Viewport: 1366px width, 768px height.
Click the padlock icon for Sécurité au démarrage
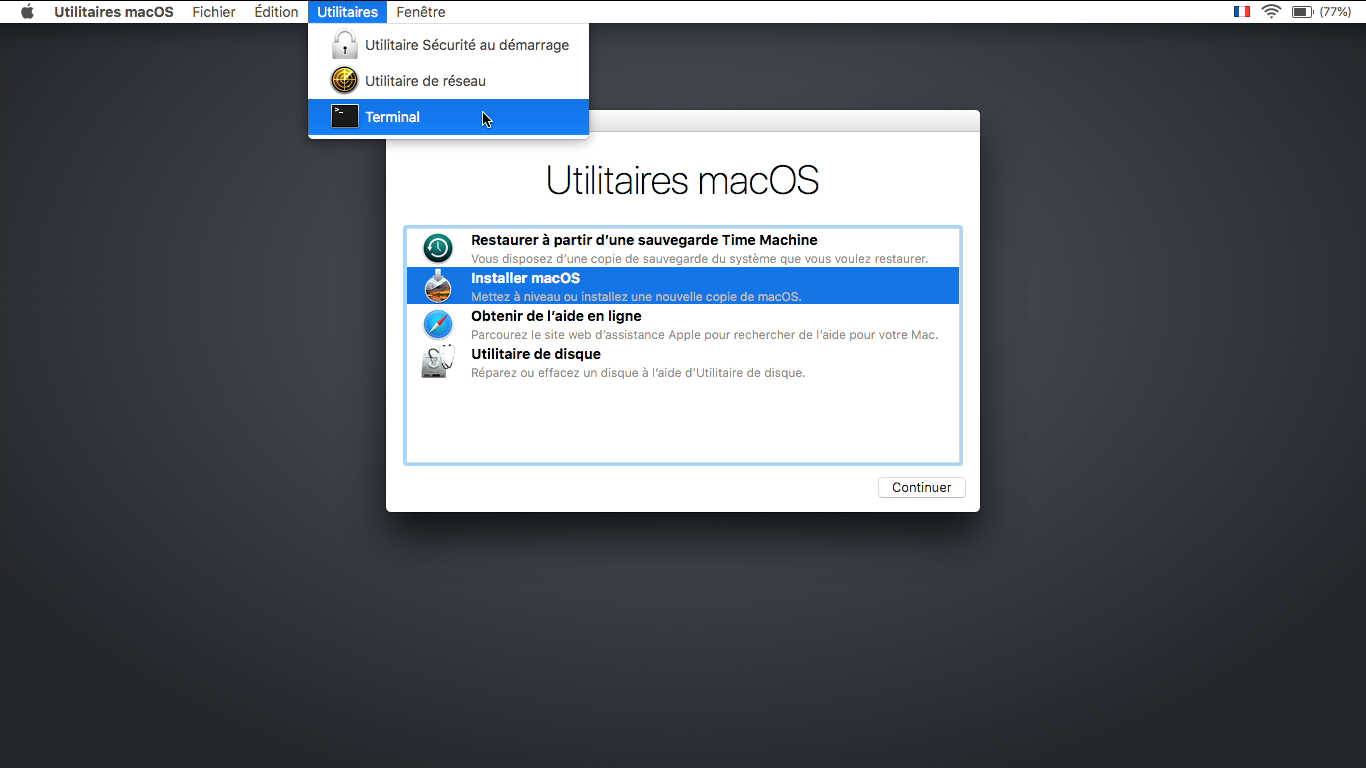point(344,44)
